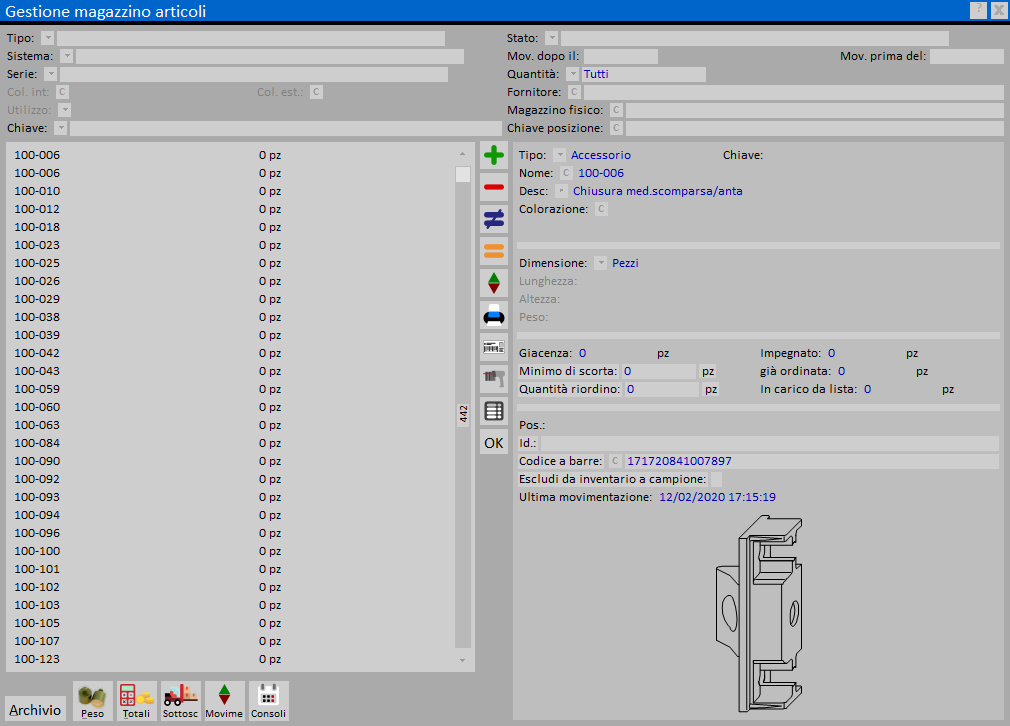Click the barcode scanner gun icon
This screenshot has height=726, width=1010.
pyautogui.click(x=494, y=378)
